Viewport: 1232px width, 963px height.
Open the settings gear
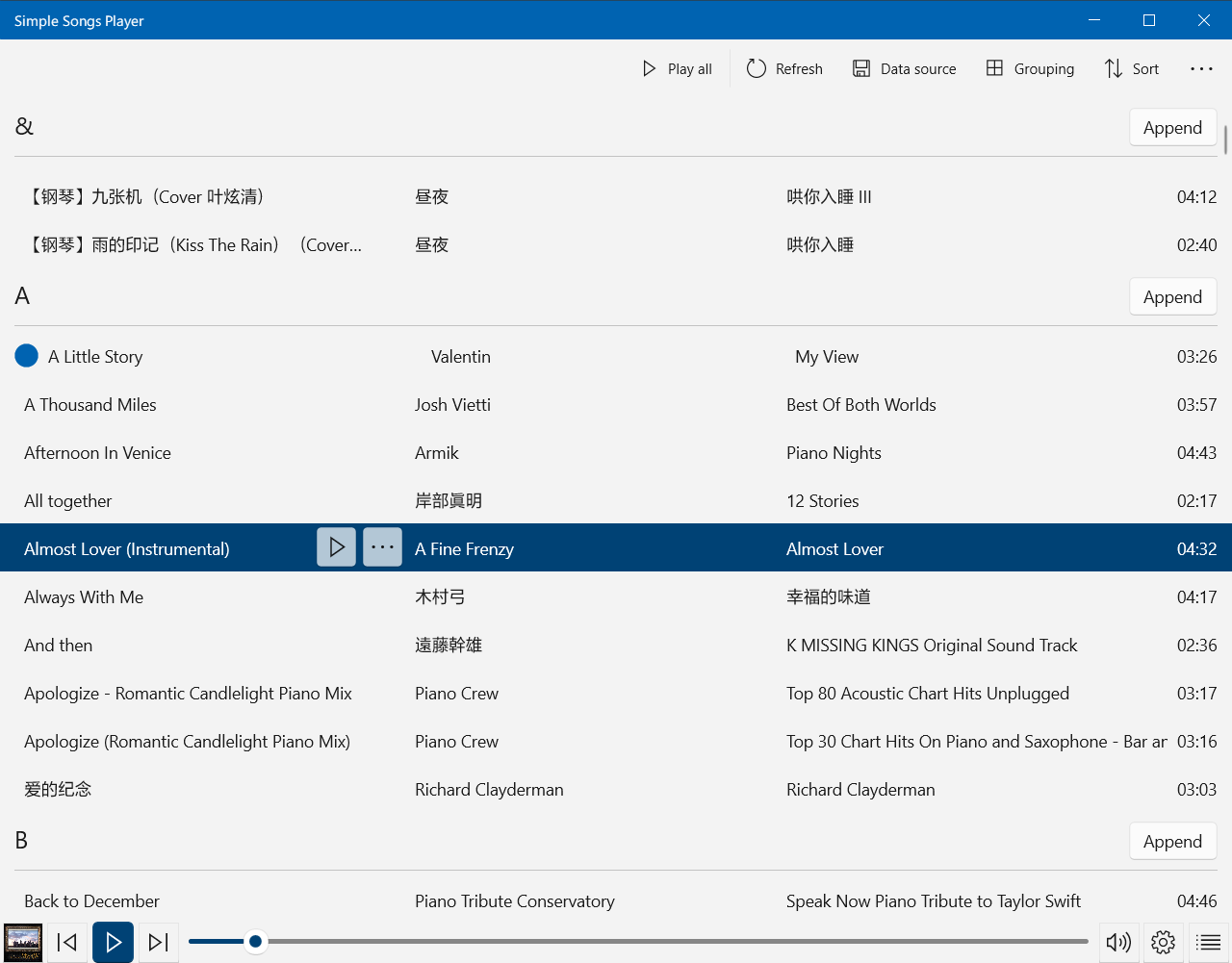click(x=1163, y=942)
